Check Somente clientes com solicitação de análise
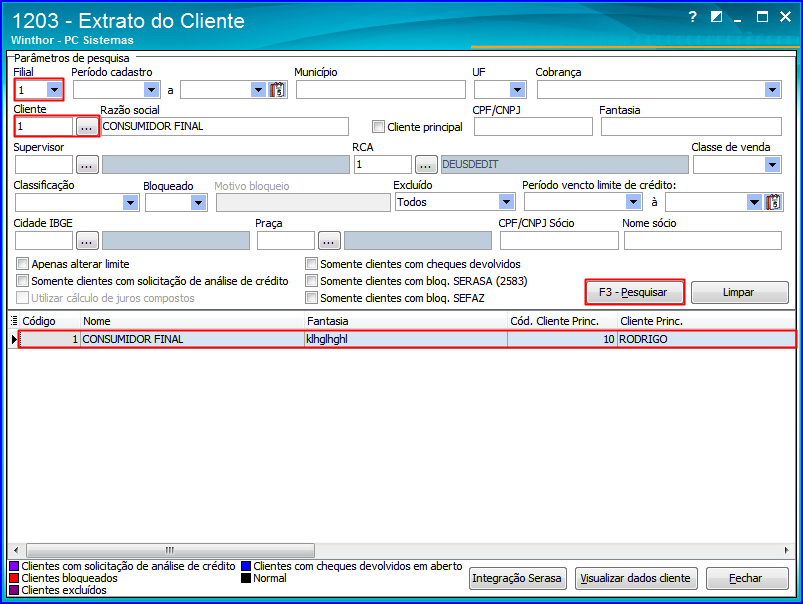This screenshot has height=604, width=803. pos(22,281)
